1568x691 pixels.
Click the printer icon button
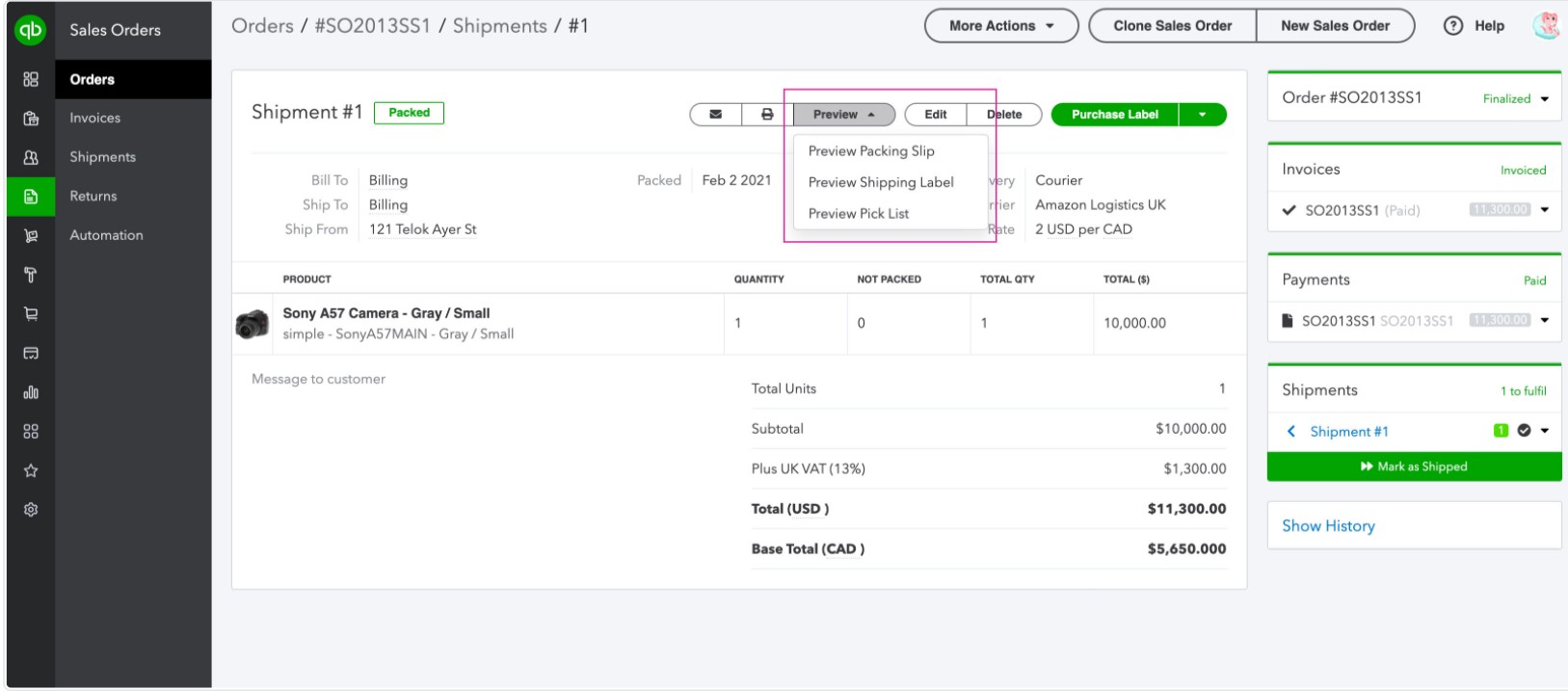point(767,115)
